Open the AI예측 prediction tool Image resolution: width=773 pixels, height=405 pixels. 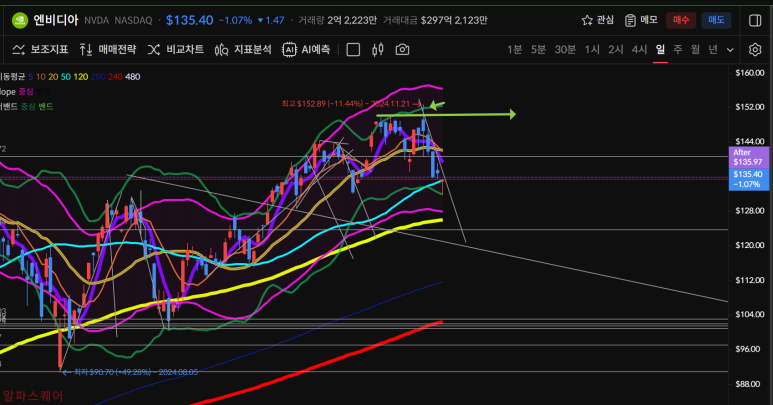[306, 49]
